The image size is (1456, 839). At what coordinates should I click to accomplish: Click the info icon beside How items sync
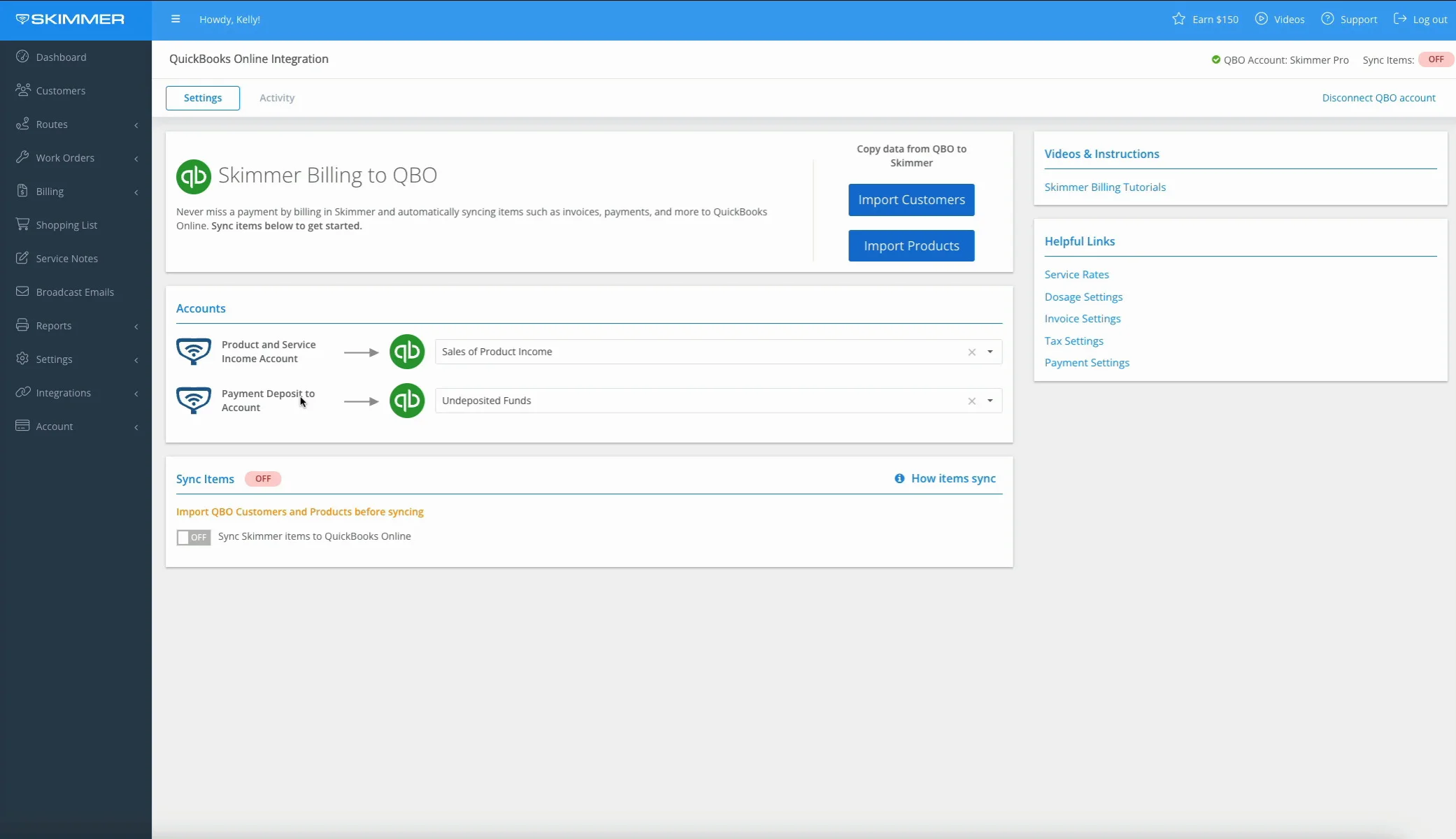pyautogui.click(x=899, y=478)
